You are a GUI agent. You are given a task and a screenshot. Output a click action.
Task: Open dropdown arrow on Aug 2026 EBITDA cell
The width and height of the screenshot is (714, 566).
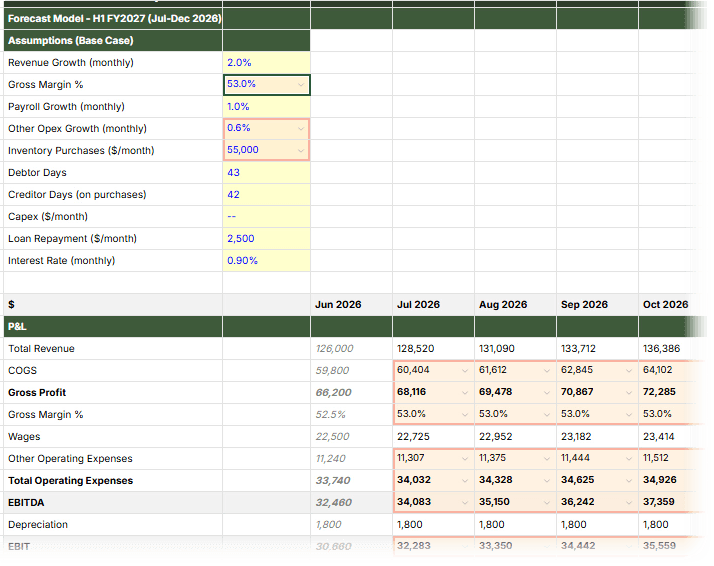(546, 503)
